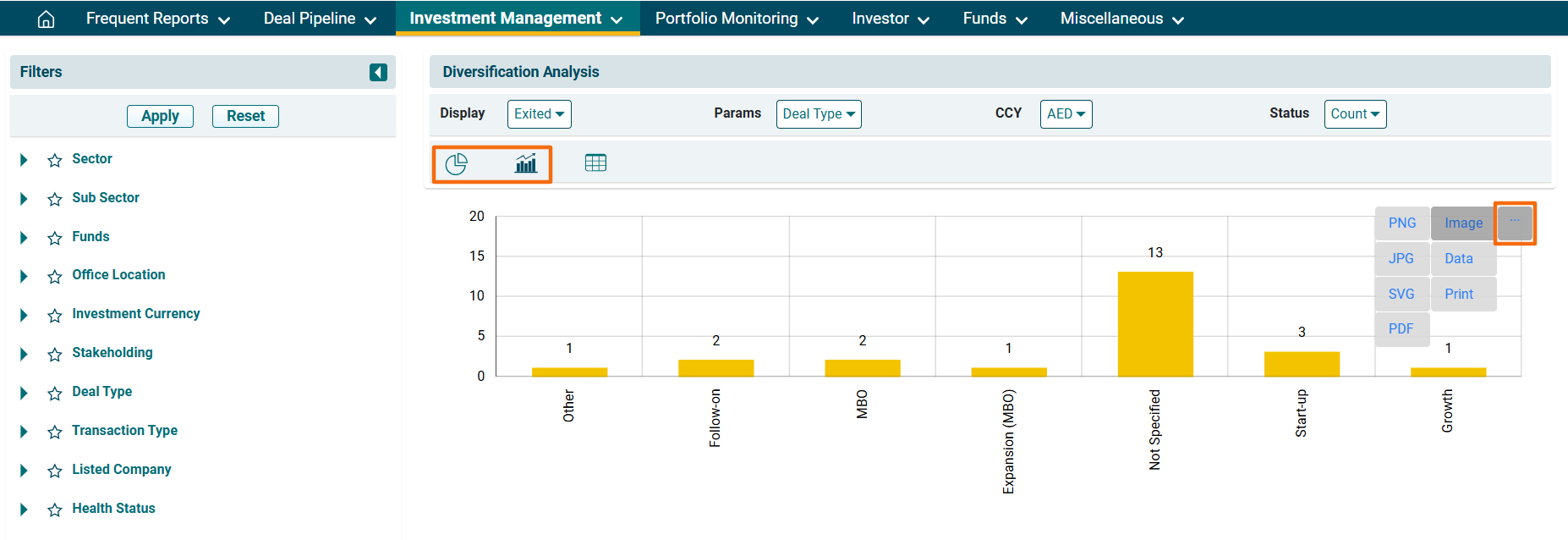Star the Listed Company filter
Image resolution: width=1568 pixels, height=540 pixels.
(x=55, y=471)
